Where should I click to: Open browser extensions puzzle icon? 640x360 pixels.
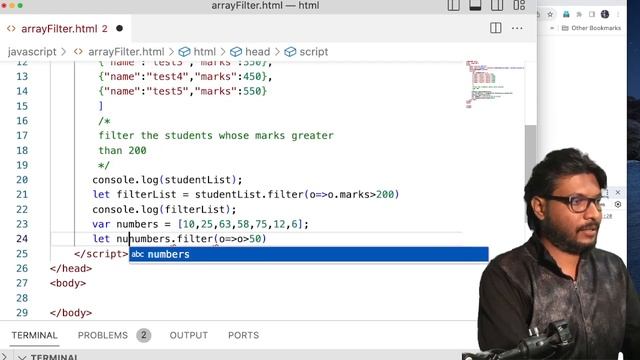pos(579,14)
